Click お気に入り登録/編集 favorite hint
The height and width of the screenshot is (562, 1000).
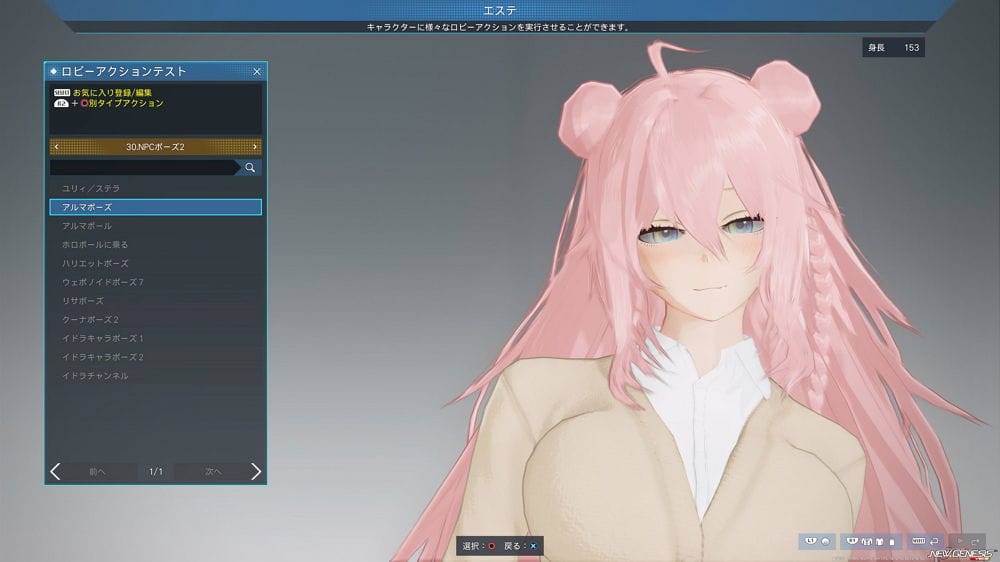coord(112,92)
